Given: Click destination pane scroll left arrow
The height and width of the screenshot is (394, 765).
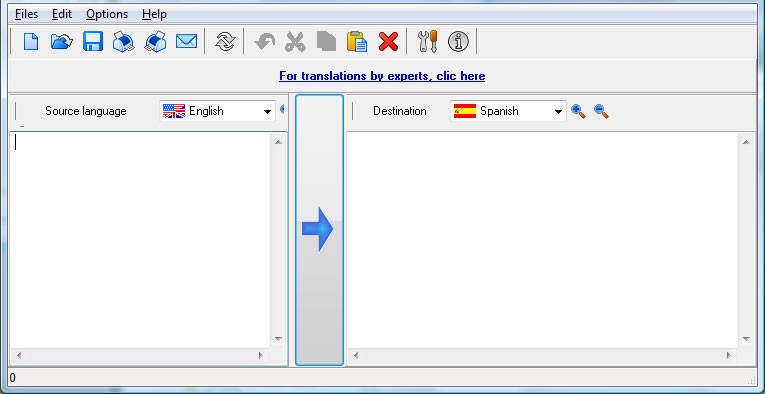Looking at the screenshot, I should [x=356, y=355].
